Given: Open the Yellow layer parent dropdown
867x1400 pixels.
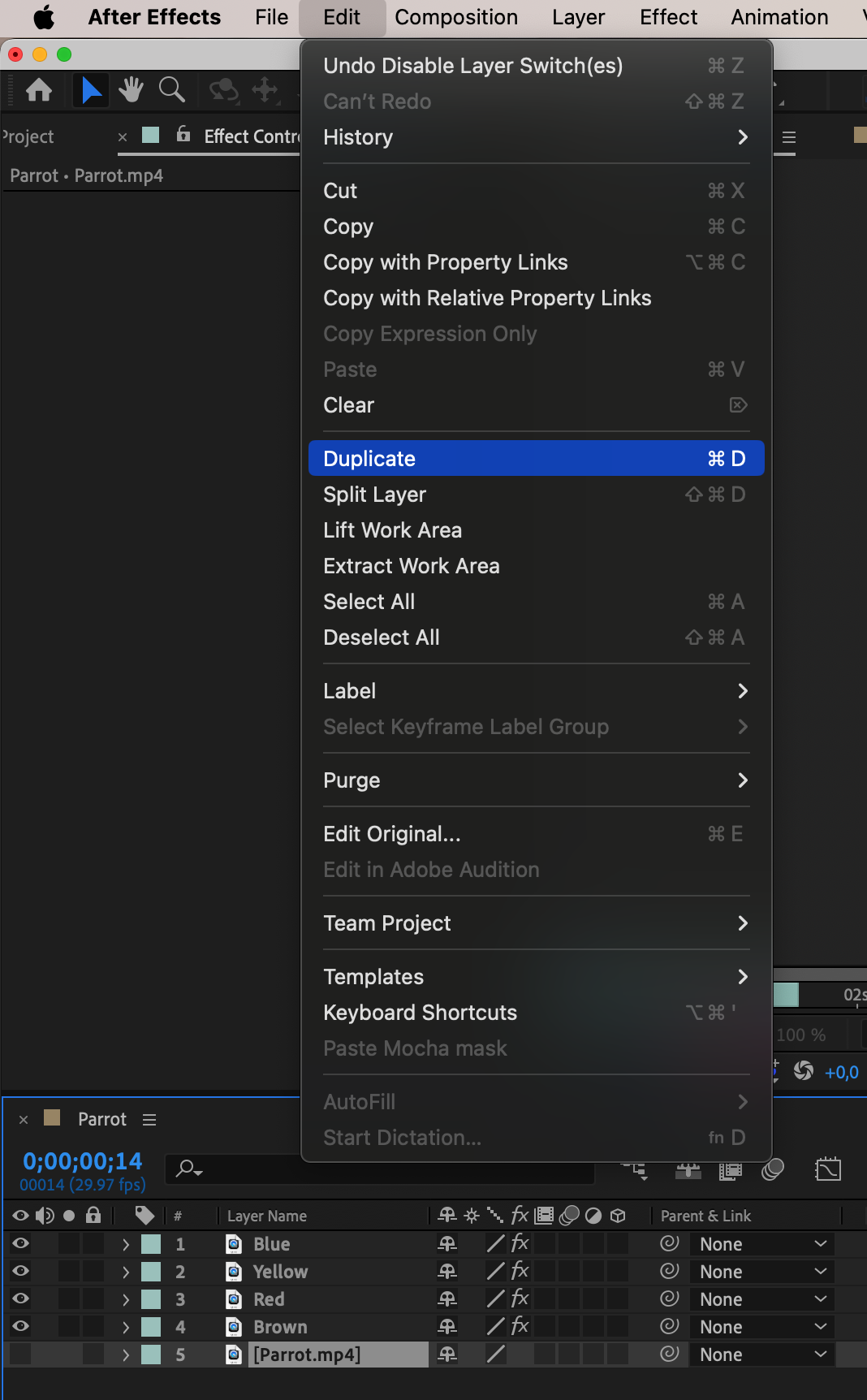Looking at the screenshot, I should 762,1271.
